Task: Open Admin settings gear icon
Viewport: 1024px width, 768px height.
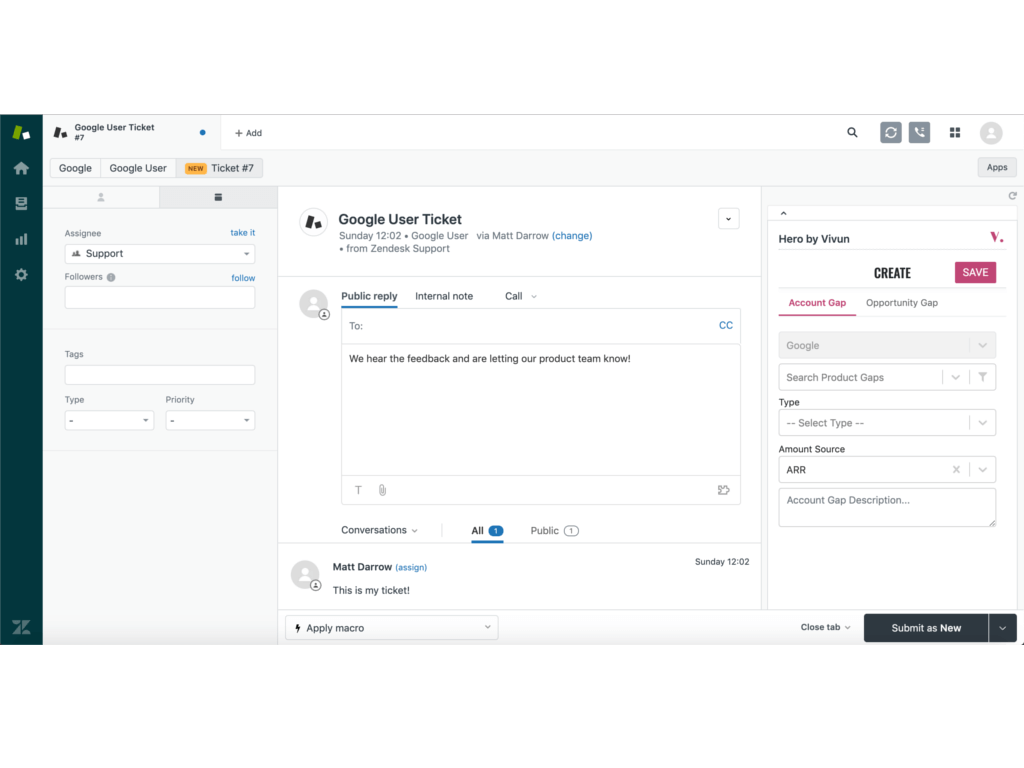Action: coord(21,274)
